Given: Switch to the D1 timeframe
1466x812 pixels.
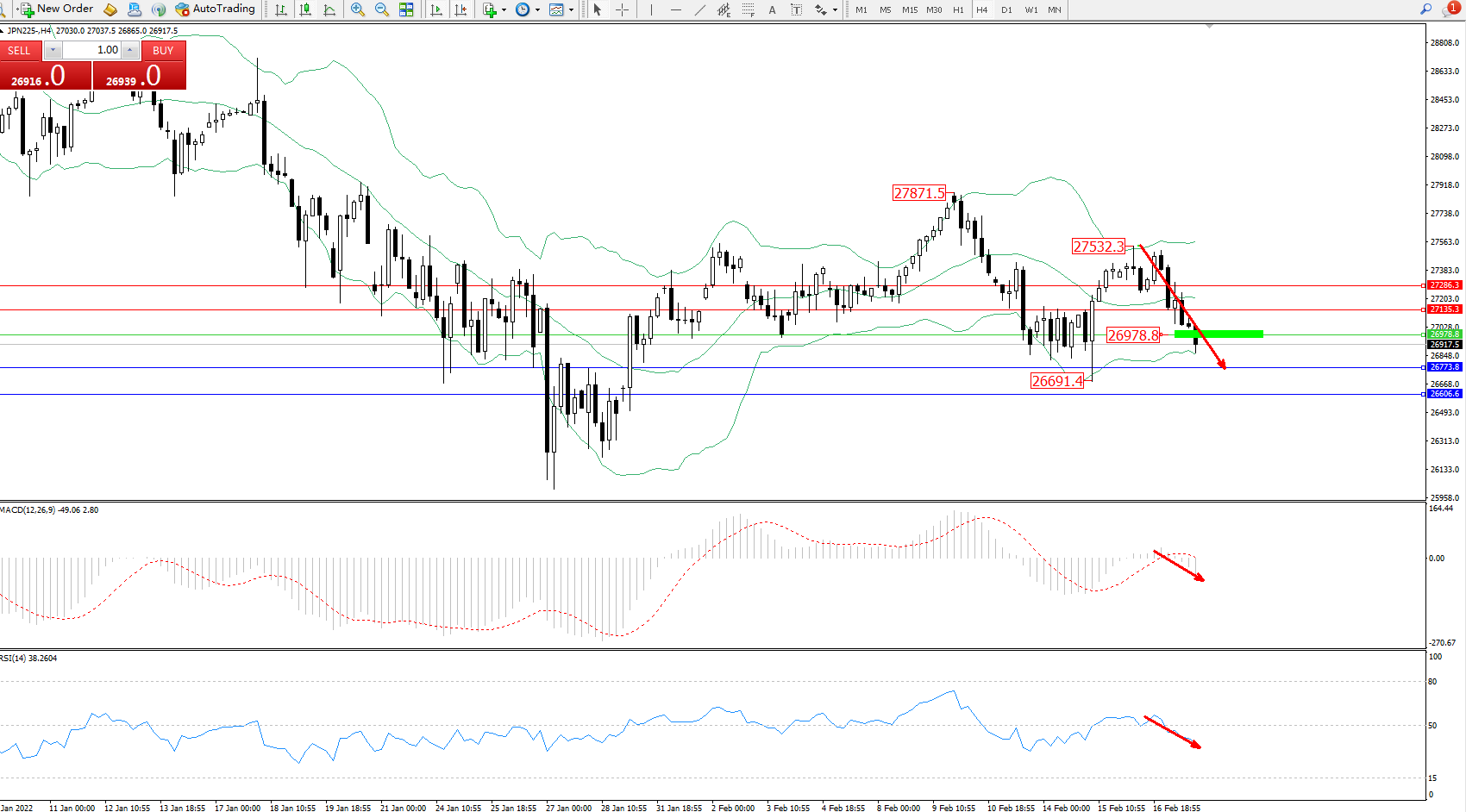Looking at the screenshot, I should tap(1006, 10).
